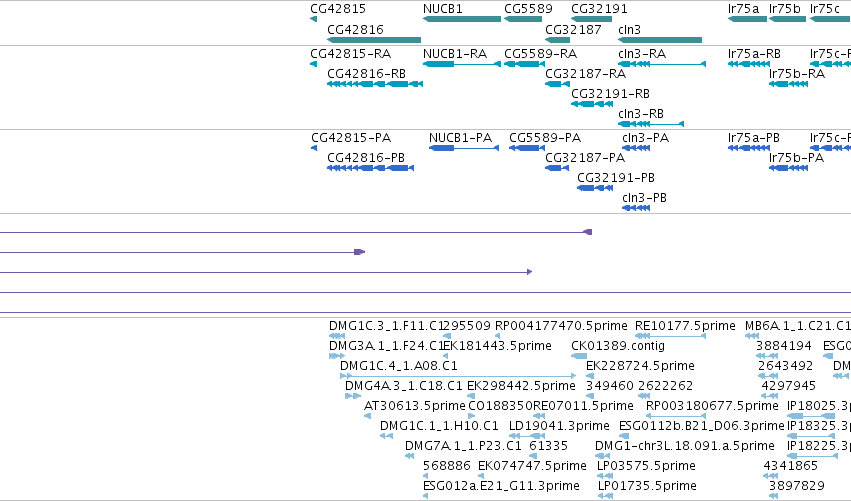The image size is (851, 501).
Task: Select the CG32191-RB transcript glyph
Action: point(592,104)
